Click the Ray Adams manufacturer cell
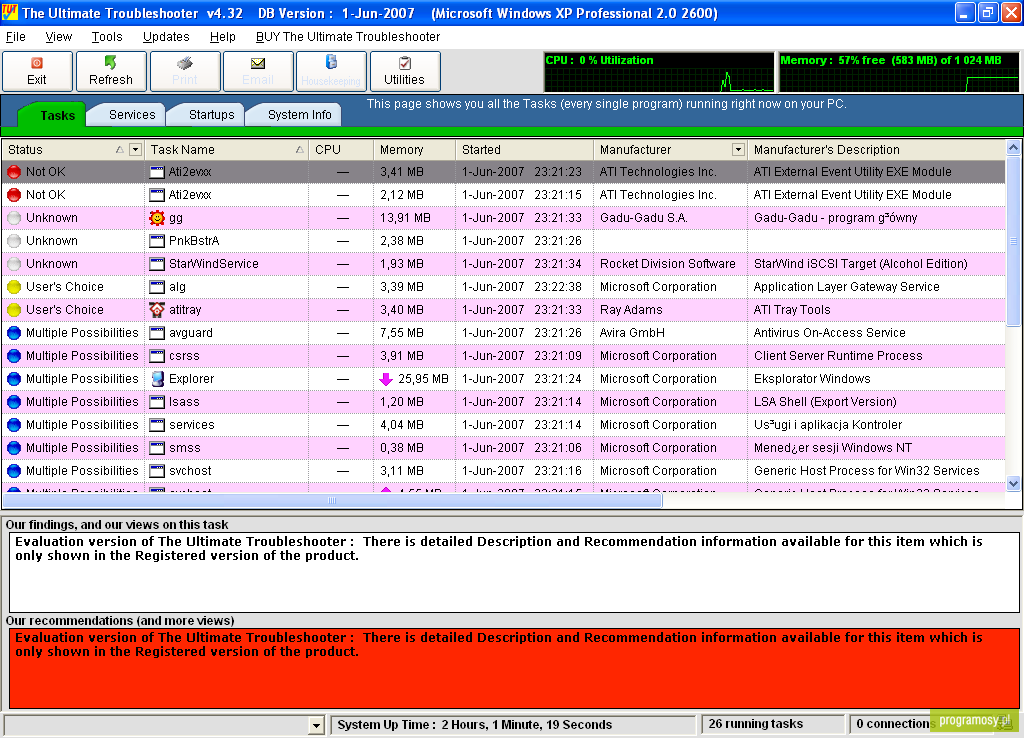 [x=669, y=310]
